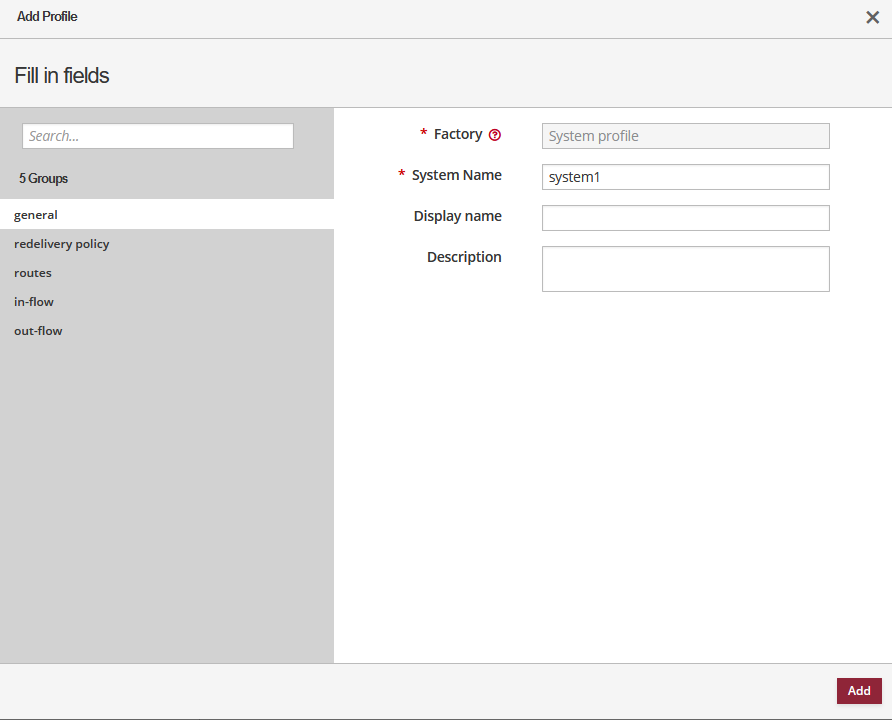
Task: Click the Display name label
Action: (x=457, y=216)
